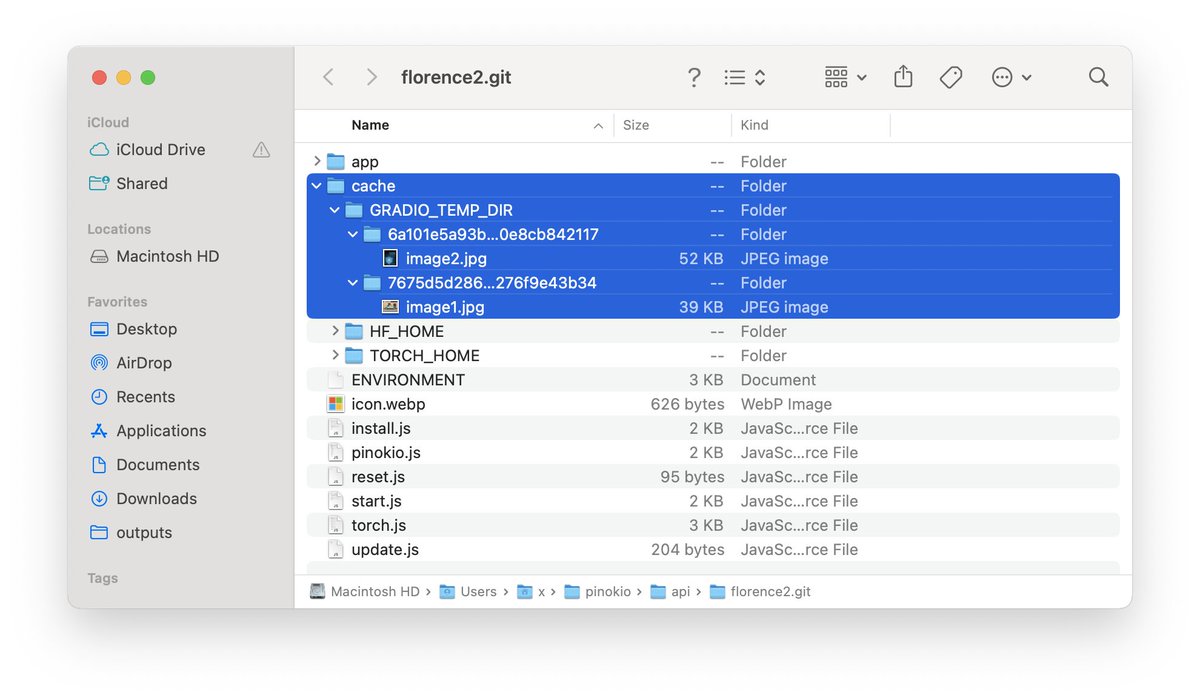Open Applications in the sidebar

pos(161,431)
